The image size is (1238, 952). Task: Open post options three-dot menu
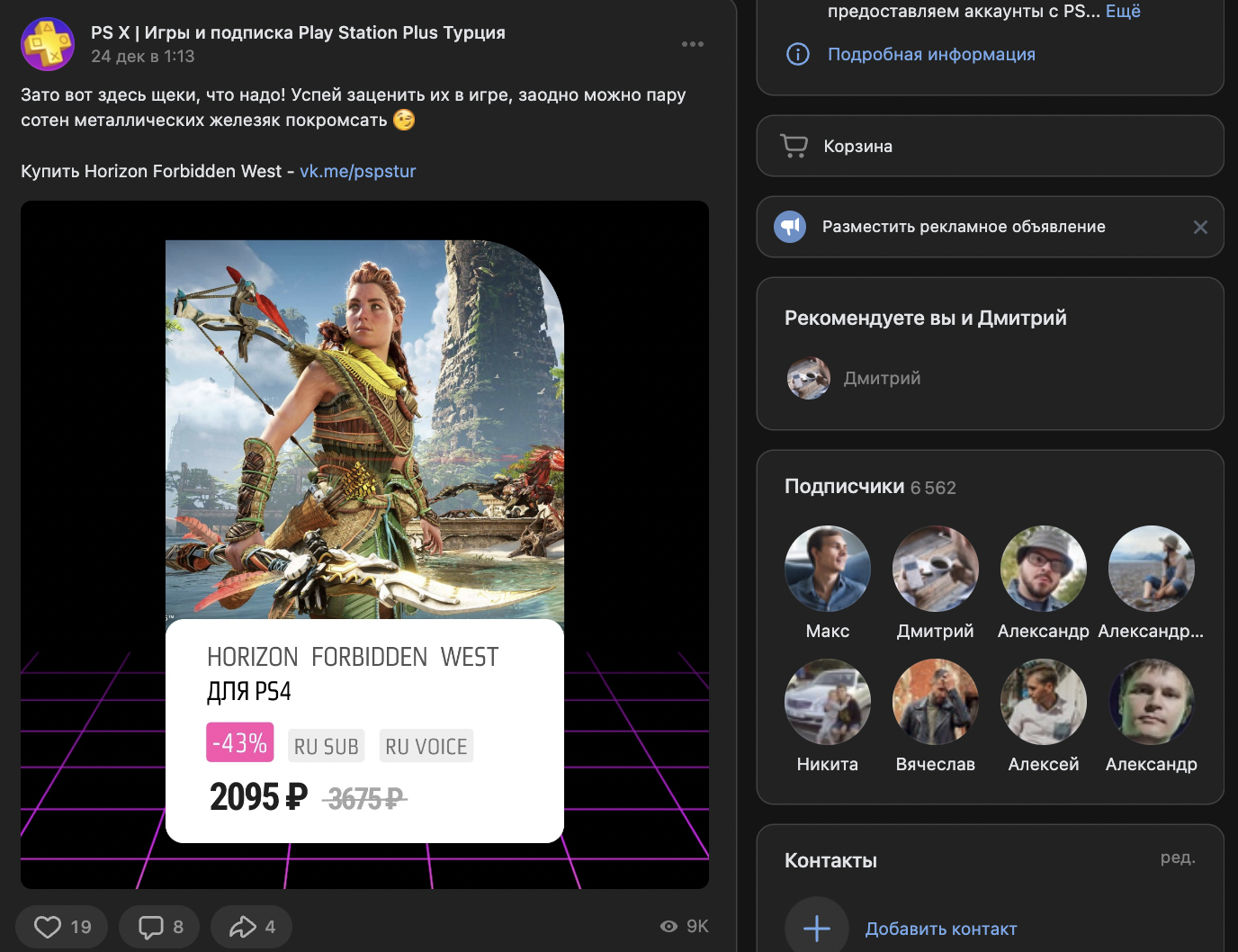click(692, 44)
